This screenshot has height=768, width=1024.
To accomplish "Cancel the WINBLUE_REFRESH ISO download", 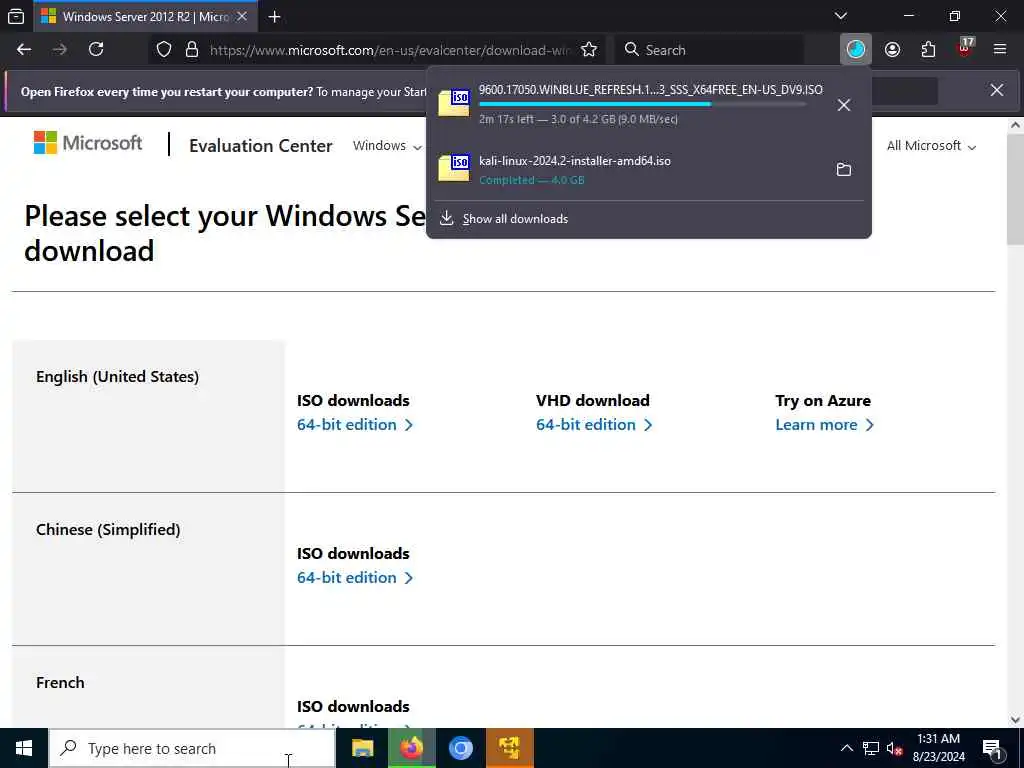I will point(844,105).
